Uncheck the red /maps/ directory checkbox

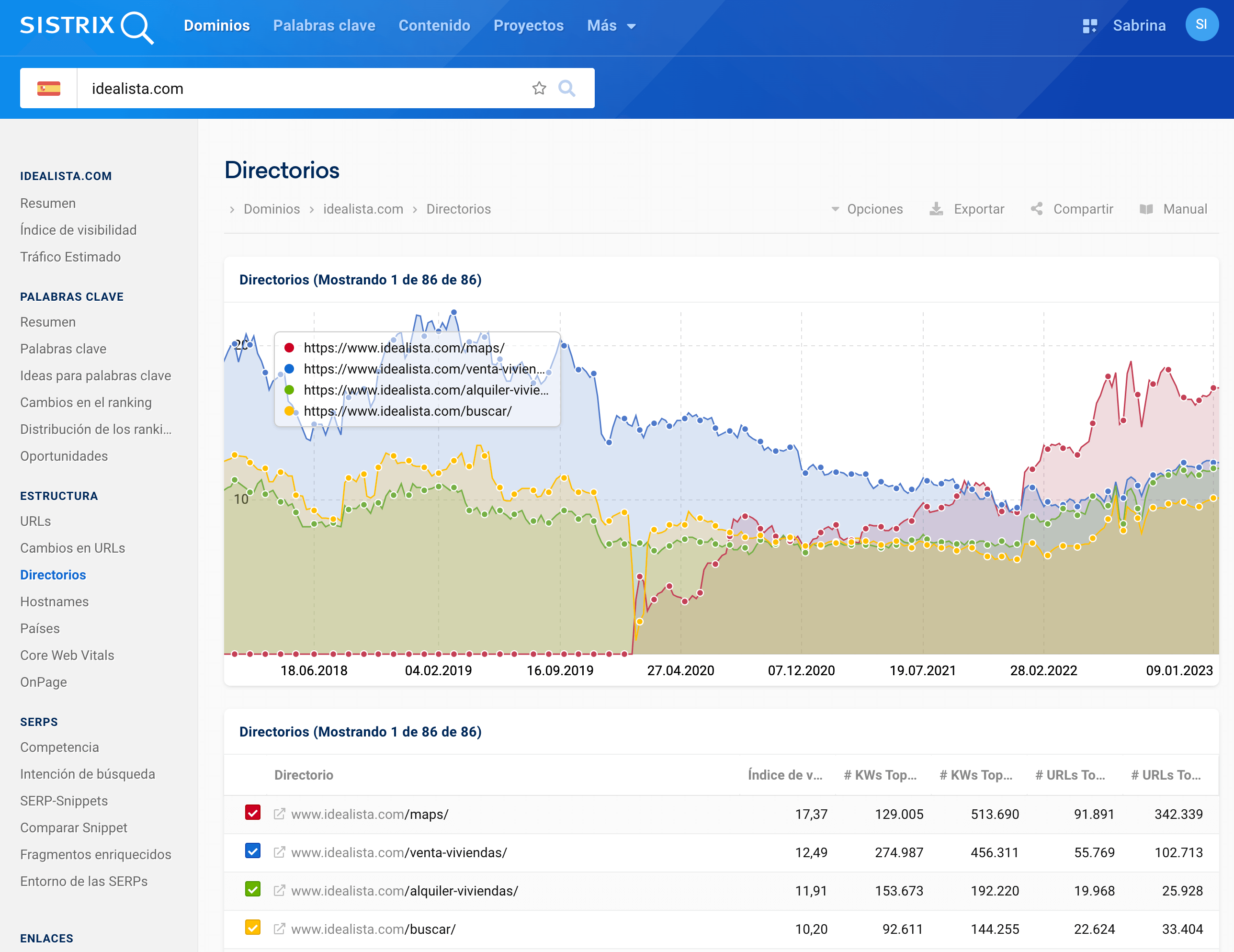pos(252,813)
